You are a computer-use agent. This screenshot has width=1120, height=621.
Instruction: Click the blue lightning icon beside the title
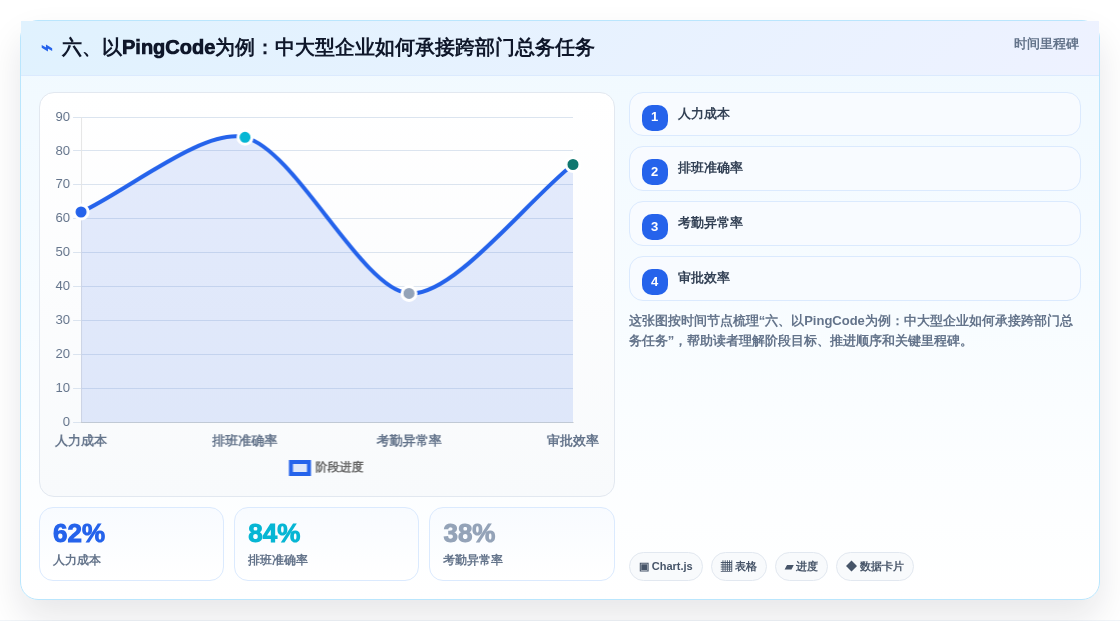[x=46, y=48]
